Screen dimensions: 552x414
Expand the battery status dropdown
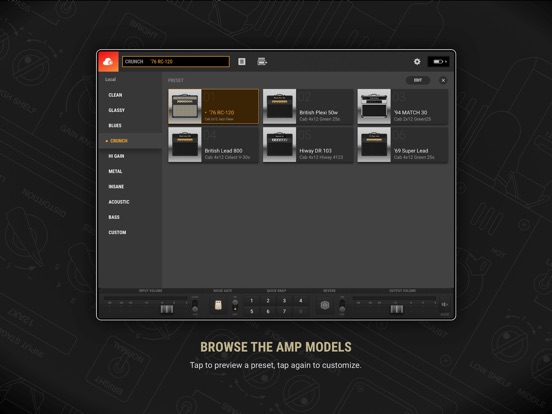pos(439,62)
